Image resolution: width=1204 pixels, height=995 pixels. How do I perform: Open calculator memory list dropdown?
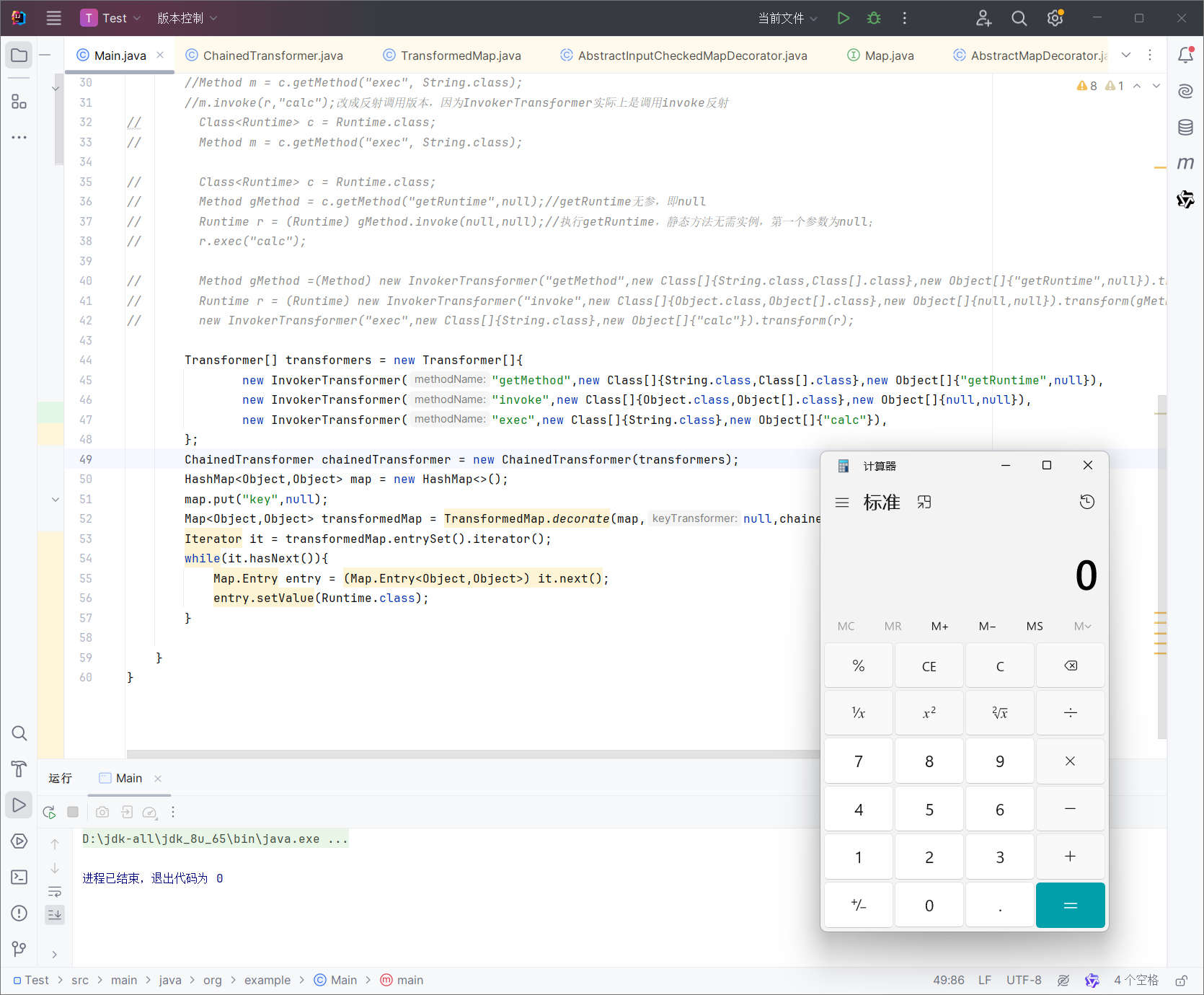[1082, 626]
